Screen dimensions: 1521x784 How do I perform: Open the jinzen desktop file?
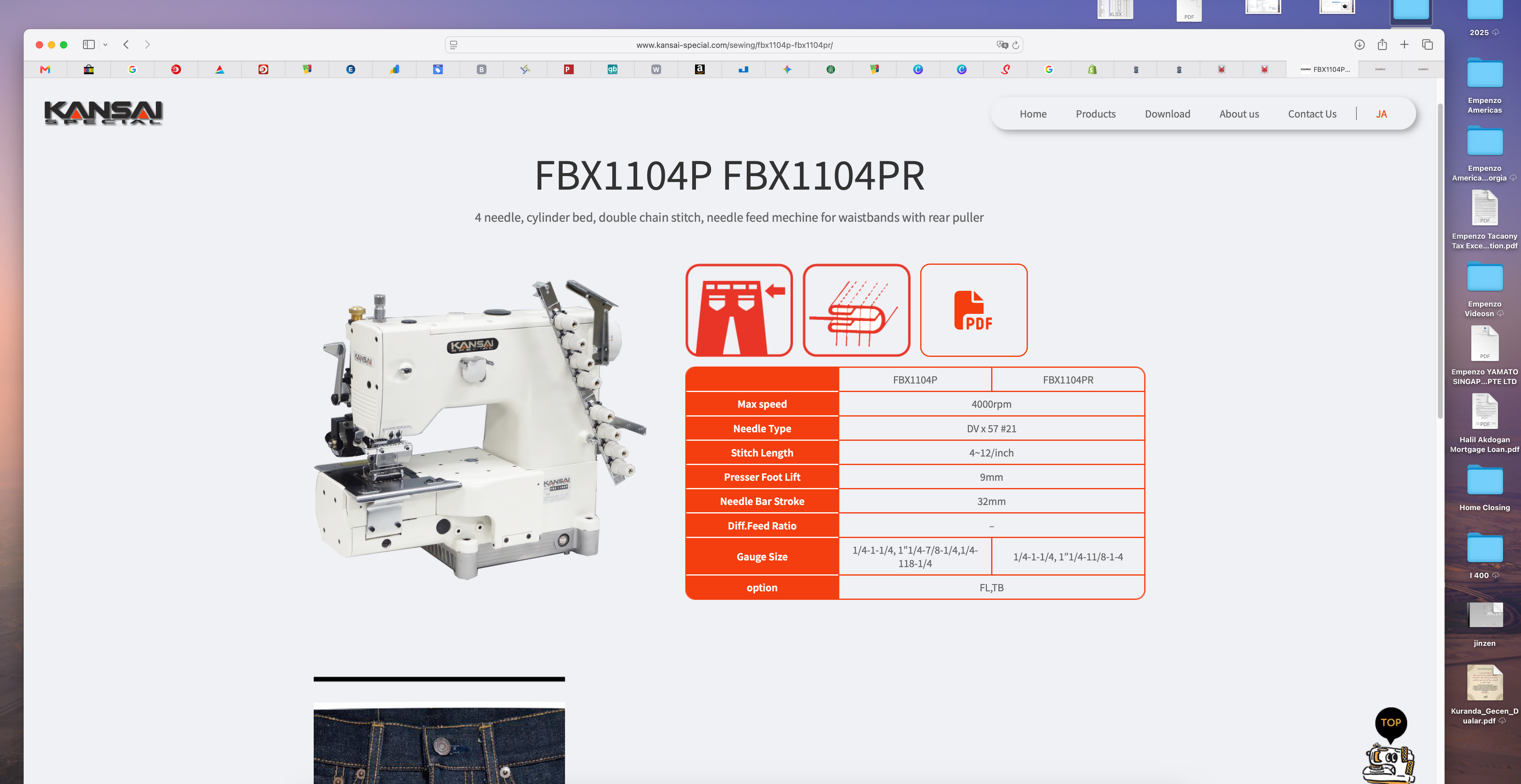tap(1484, 624)
